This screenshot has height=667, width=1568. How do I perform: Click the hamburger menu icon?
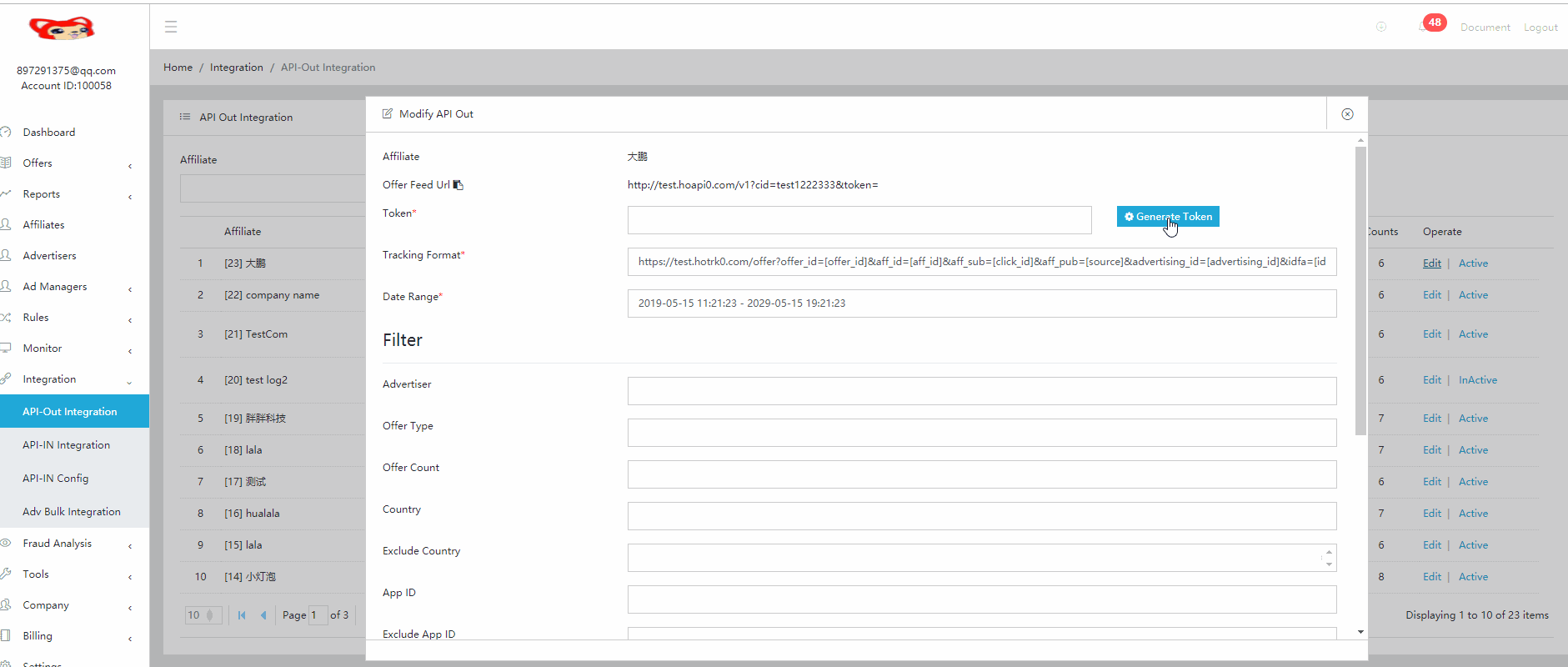171,27
